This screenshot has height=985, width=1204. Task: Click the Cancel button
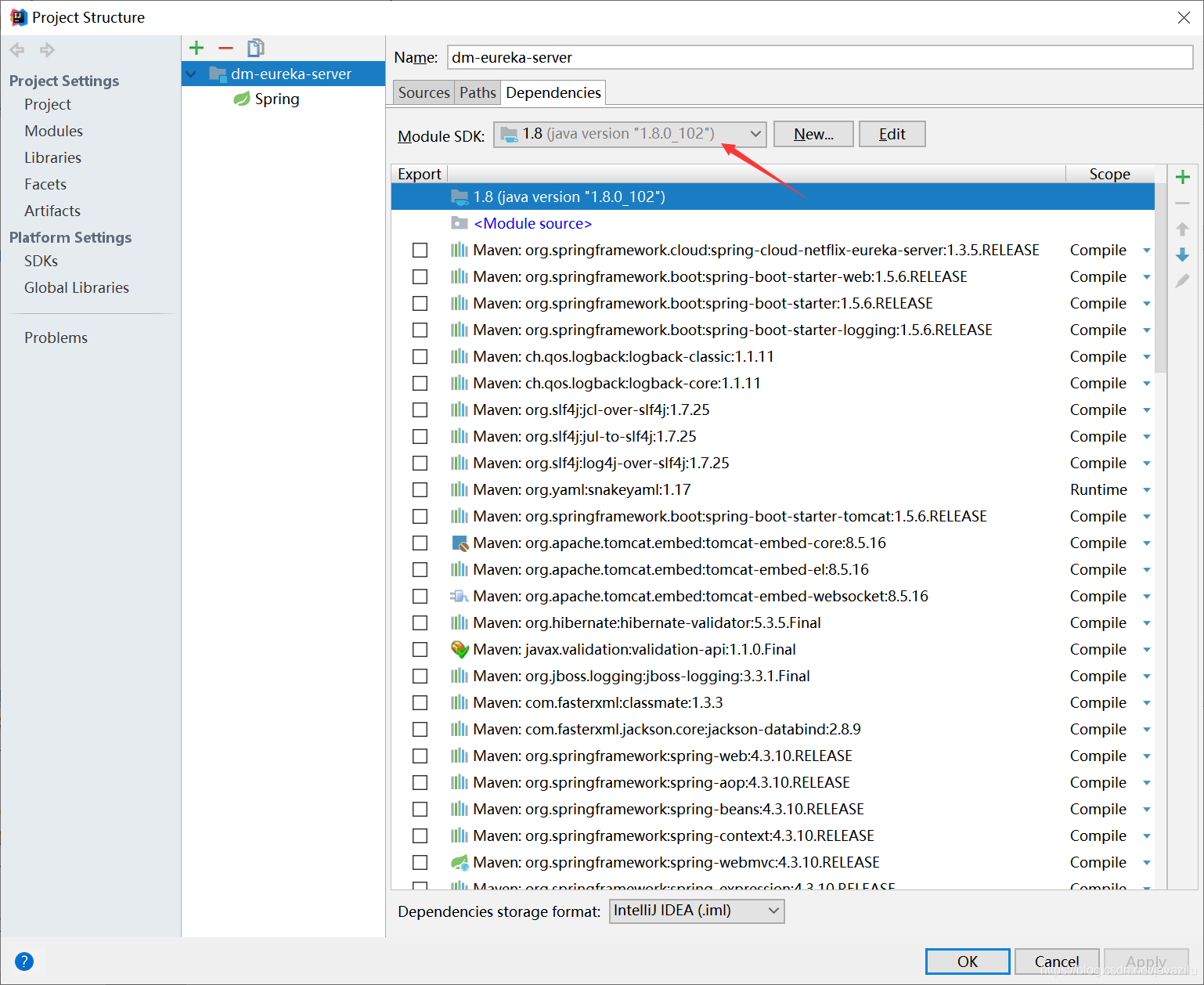[x=1057, y=962]
